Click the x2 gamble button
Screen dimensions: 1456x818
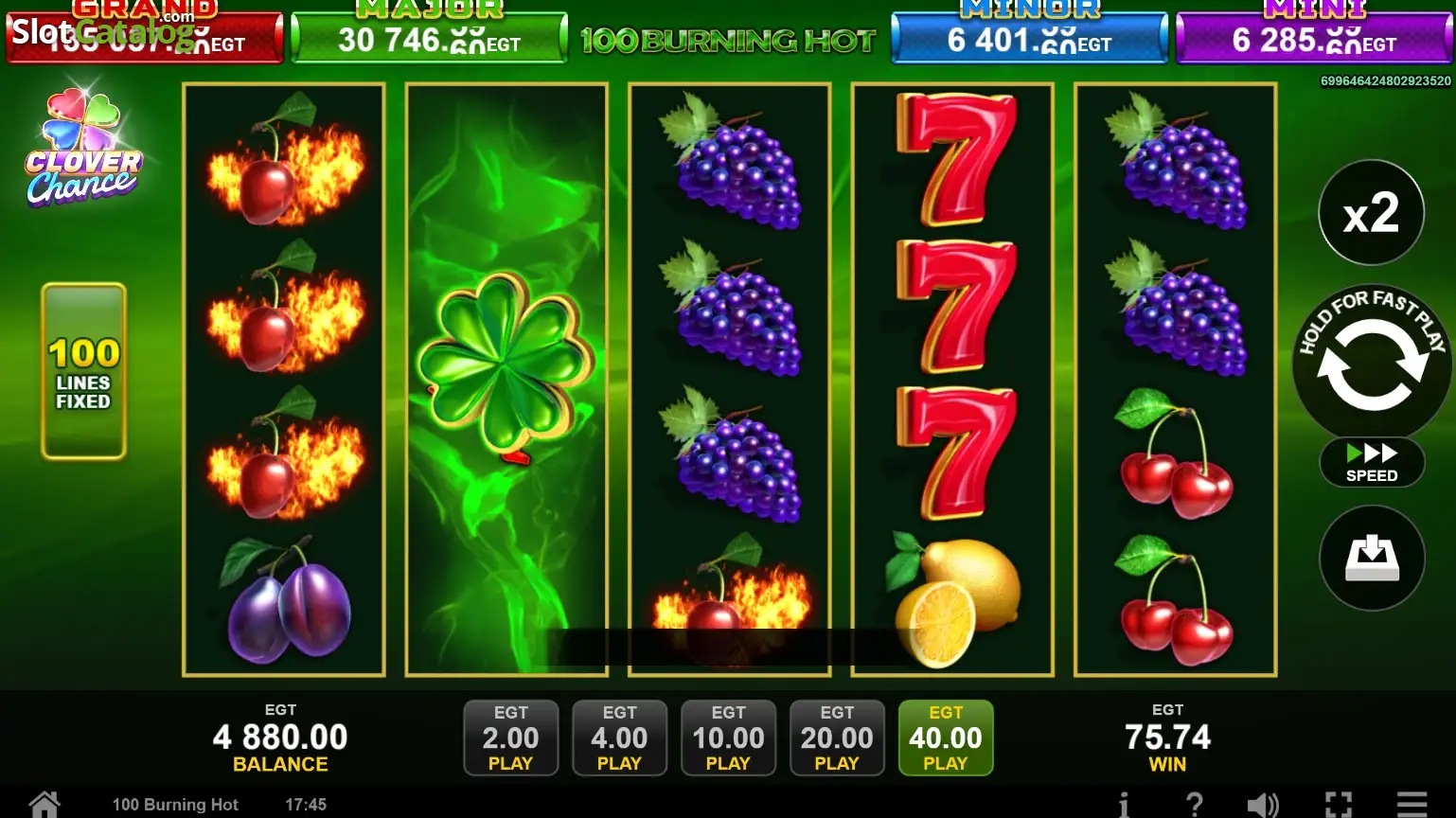1372,212
